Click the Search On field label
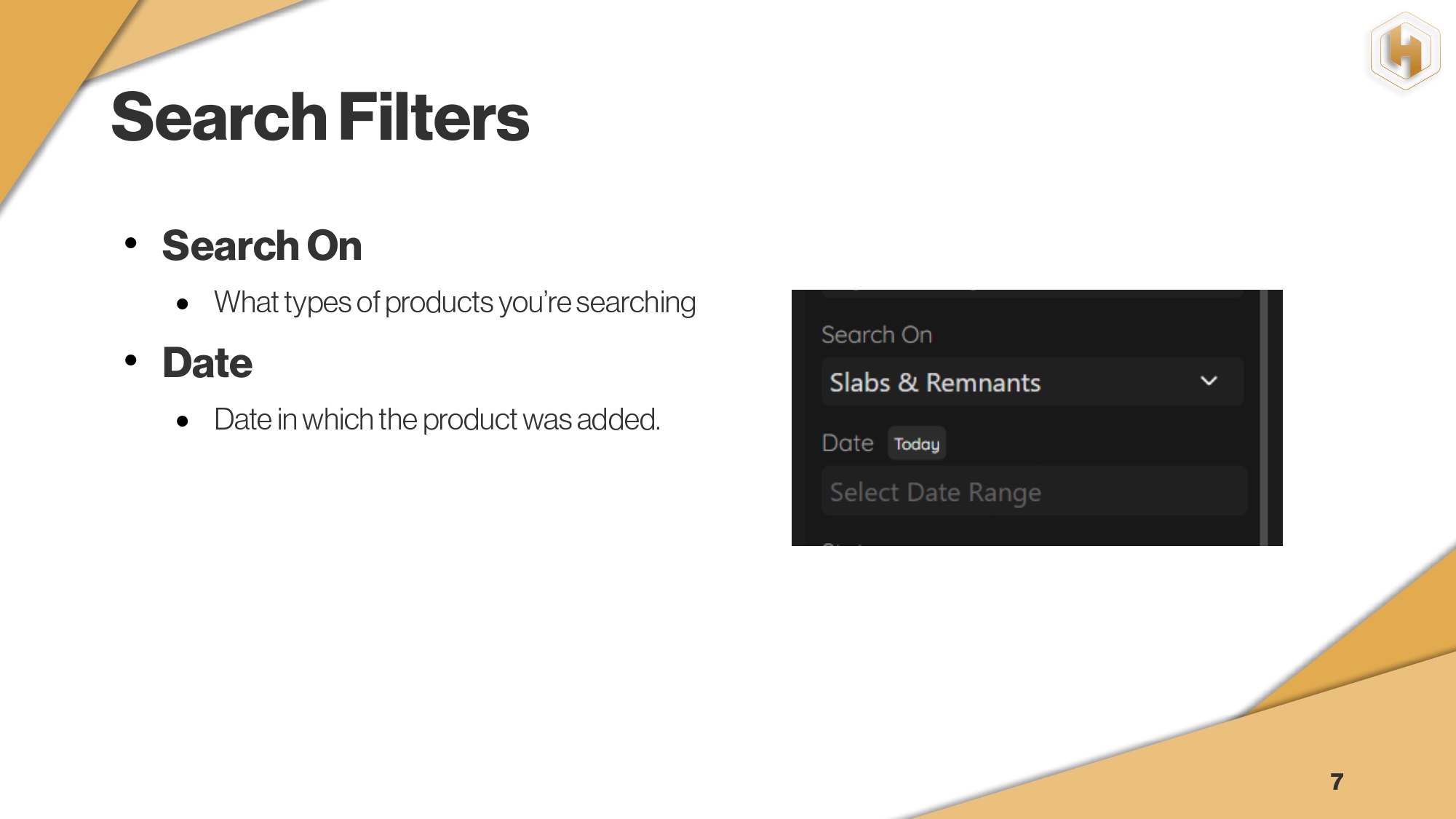1456x819 pixels. tap(876, 335)
